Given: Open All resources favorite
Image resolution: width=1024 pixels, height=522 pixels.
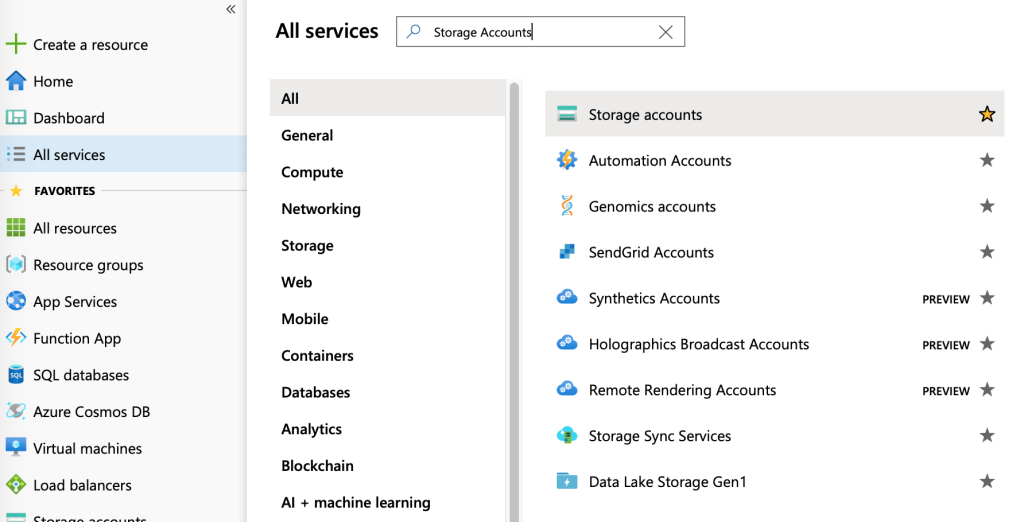Looking at the screenshot, I should (x=74, y=228).
